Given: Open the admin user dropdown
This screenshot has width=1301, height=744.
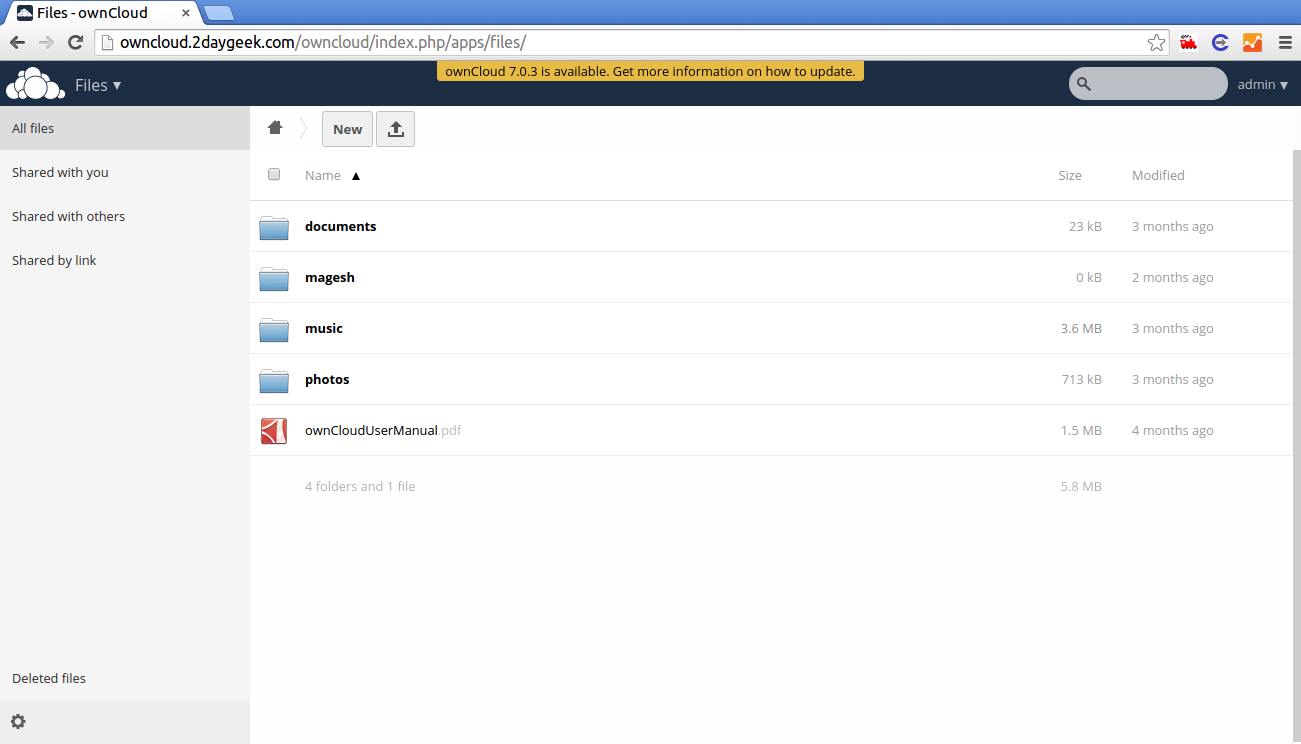Looking at the screenshot, I should pos(1262,85).
